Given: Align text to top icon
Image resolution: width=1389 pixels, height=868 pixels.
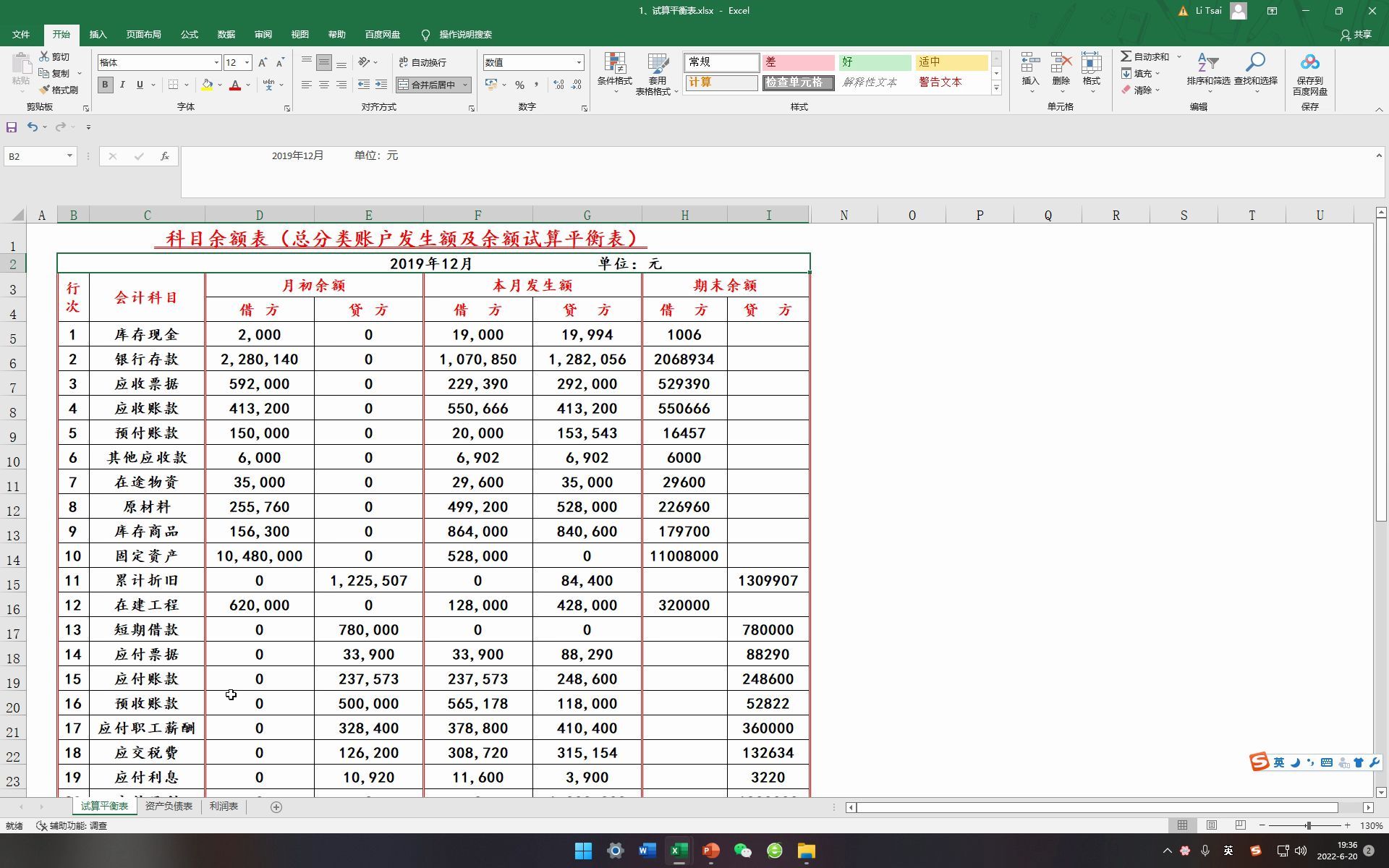Looking at the screenshot, I should [307, 63].
